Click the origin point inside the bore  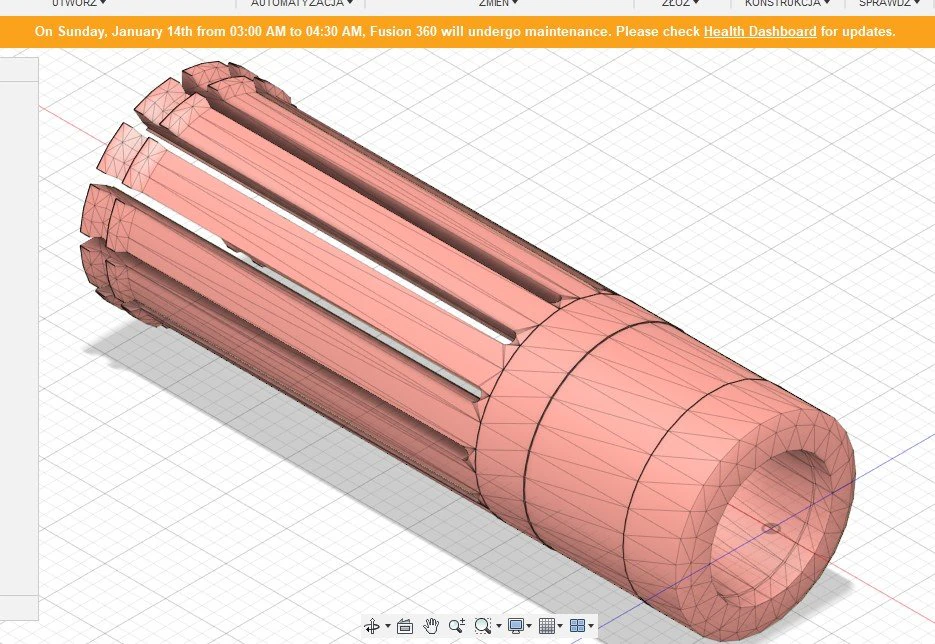[770, 529]
